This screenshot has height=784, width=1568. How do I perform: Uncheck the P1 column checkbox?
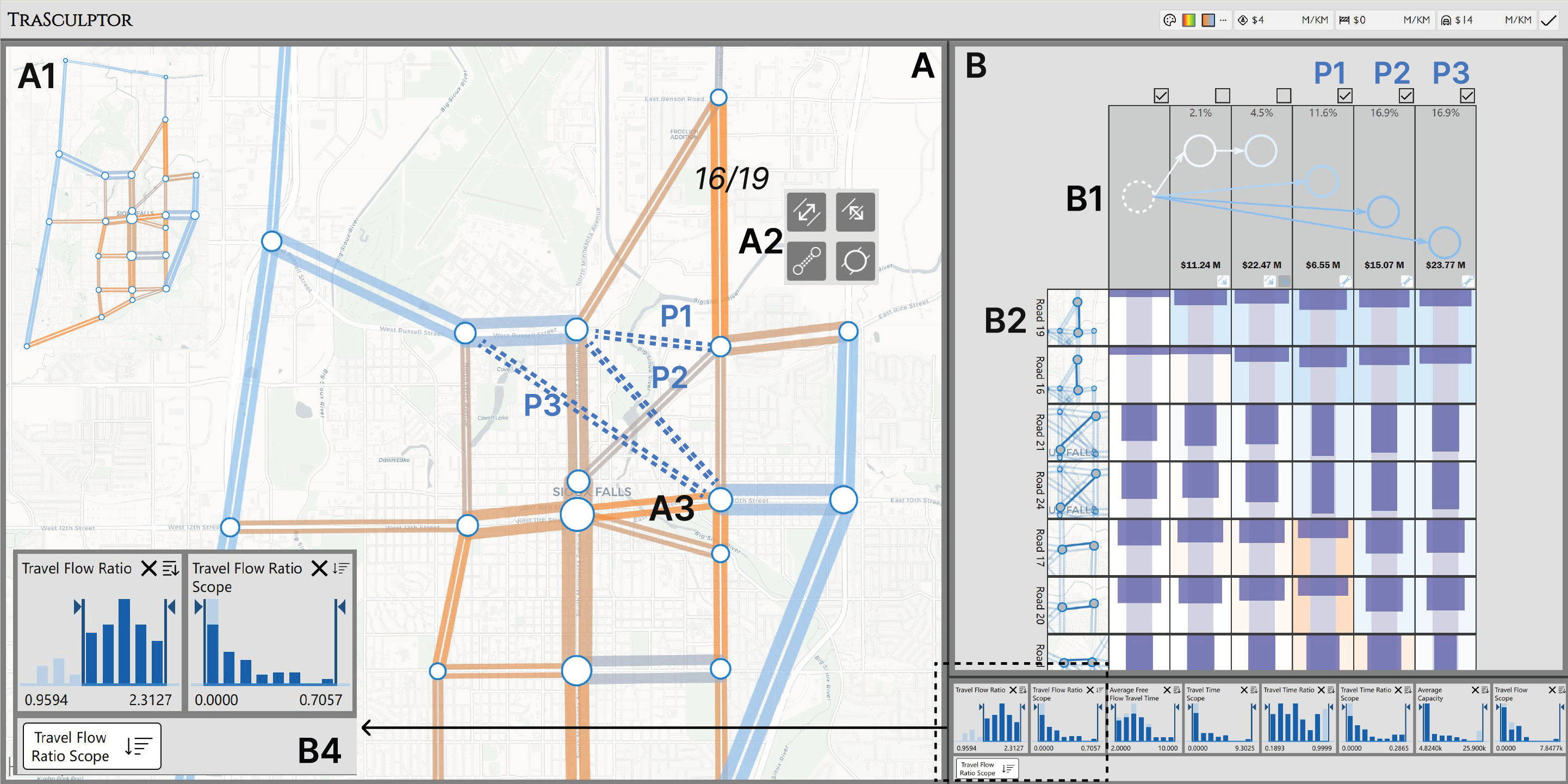point(1345,96)
